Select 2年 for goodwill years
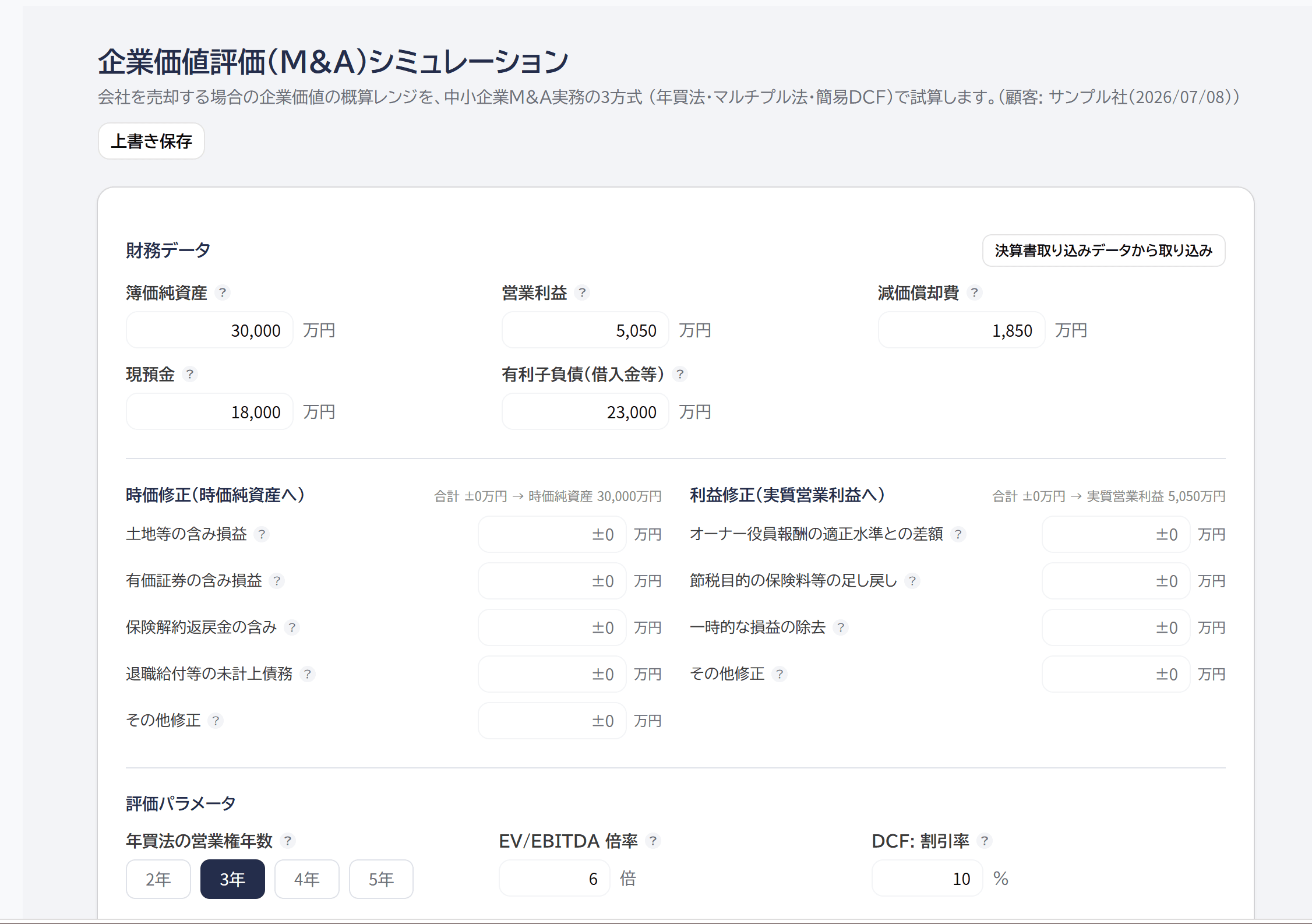The width and height of the screenshot is (1312, 924). pos(158,879)
